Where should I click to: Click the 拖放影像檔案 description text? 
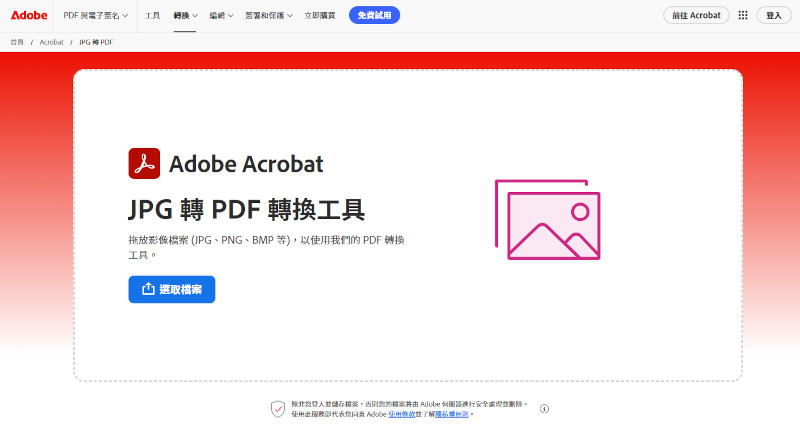(x=266, y=247)
